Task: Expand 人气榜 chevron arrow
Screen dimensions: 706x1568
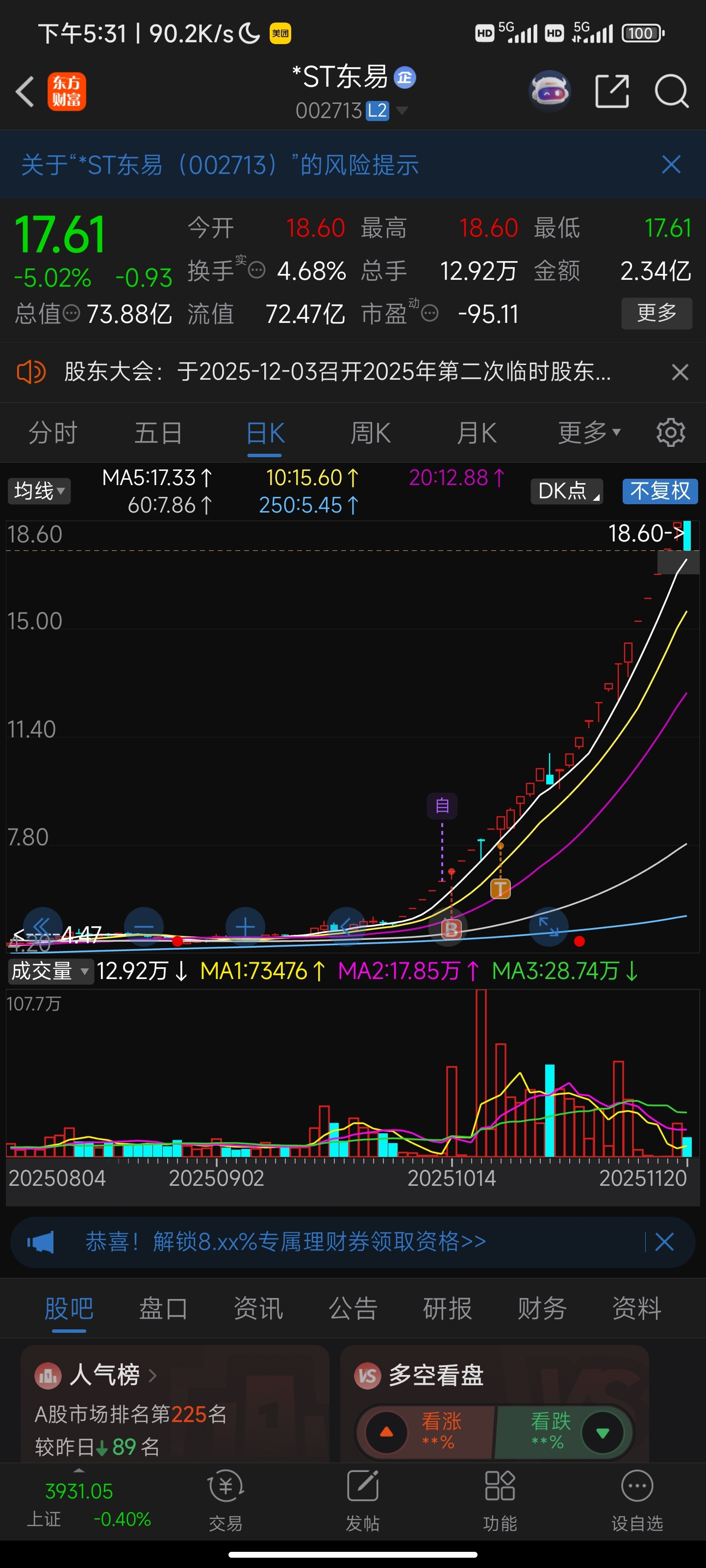Action: (152, 1375)
